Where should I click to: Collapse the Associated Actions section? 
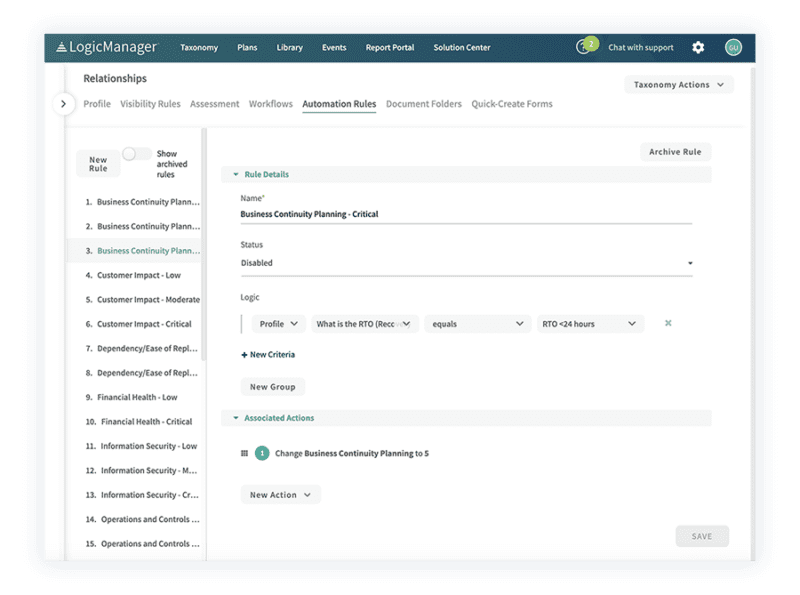point(234,416)
